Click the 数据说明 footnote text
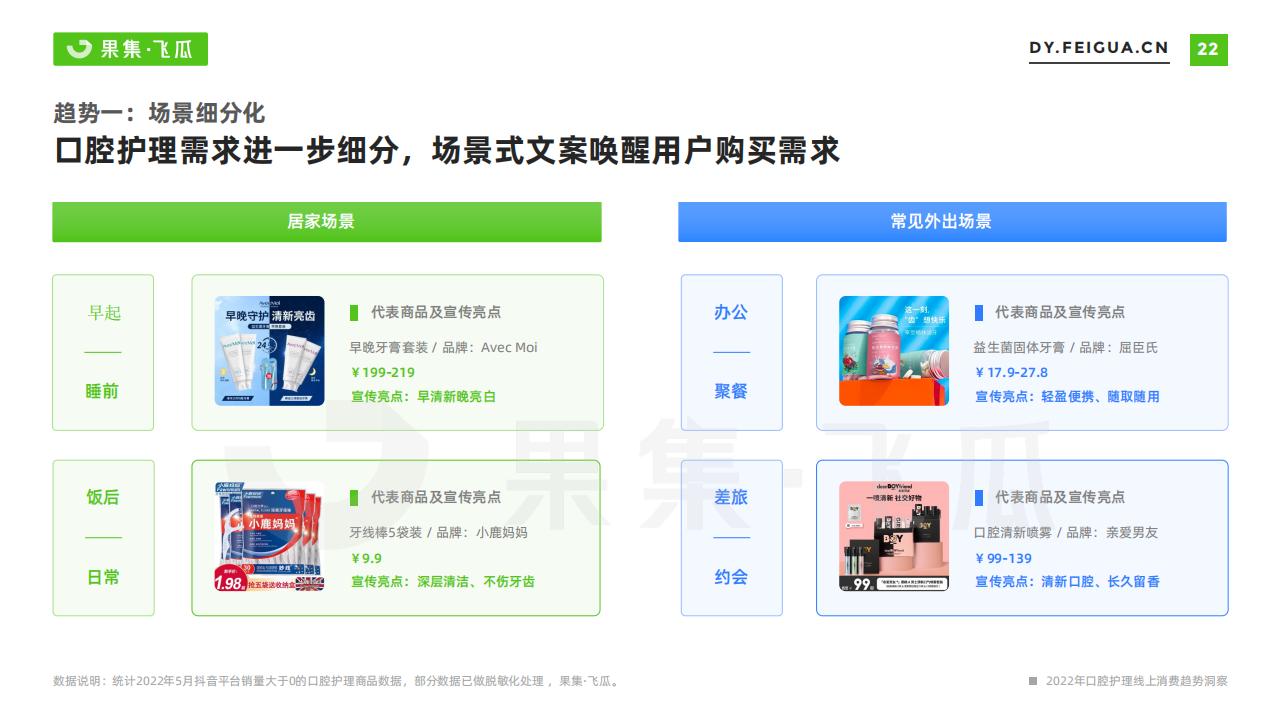Screen dimensions: 1280x720 coord(338,681)
